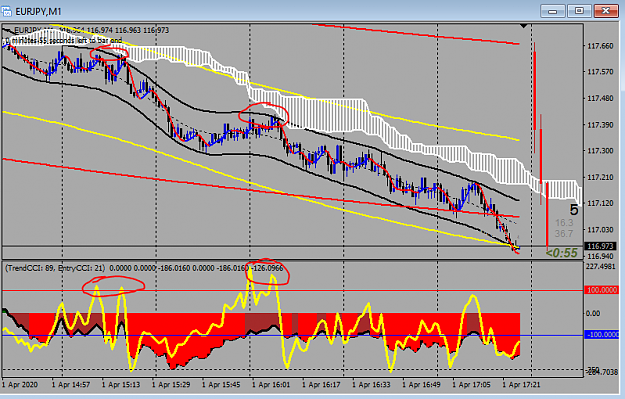Click the 117.570 price scale label
Viewport: 625px width, 399px height.
[x=600, y=72]
